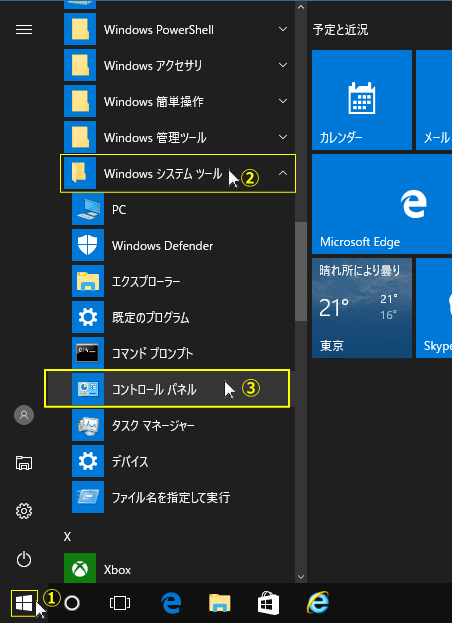Open the メール tile

(434, 100)
